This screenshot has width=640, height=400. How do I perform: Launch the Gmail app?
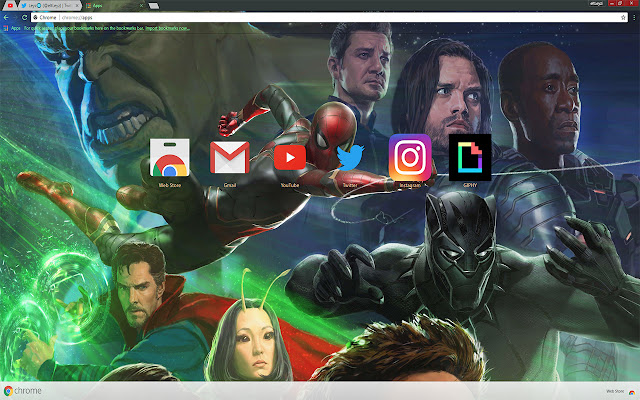click(x=229, y=158)
